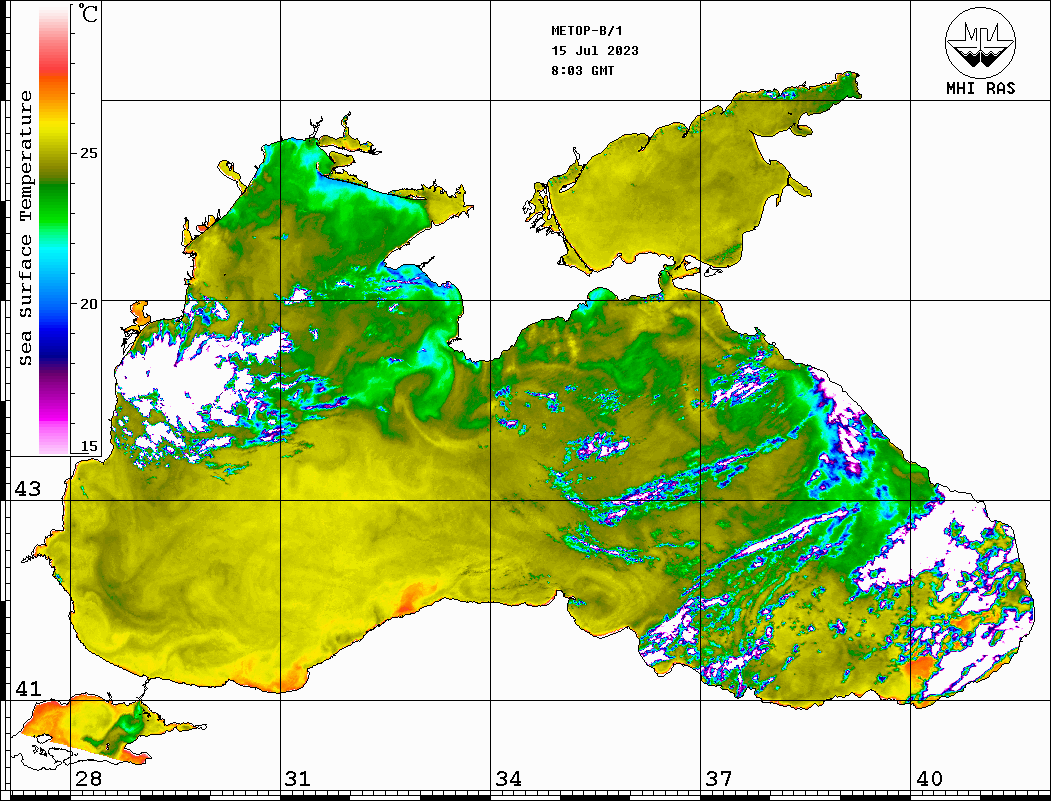
Task: Click the '15' mark on temperature scale
Action: 88,446
